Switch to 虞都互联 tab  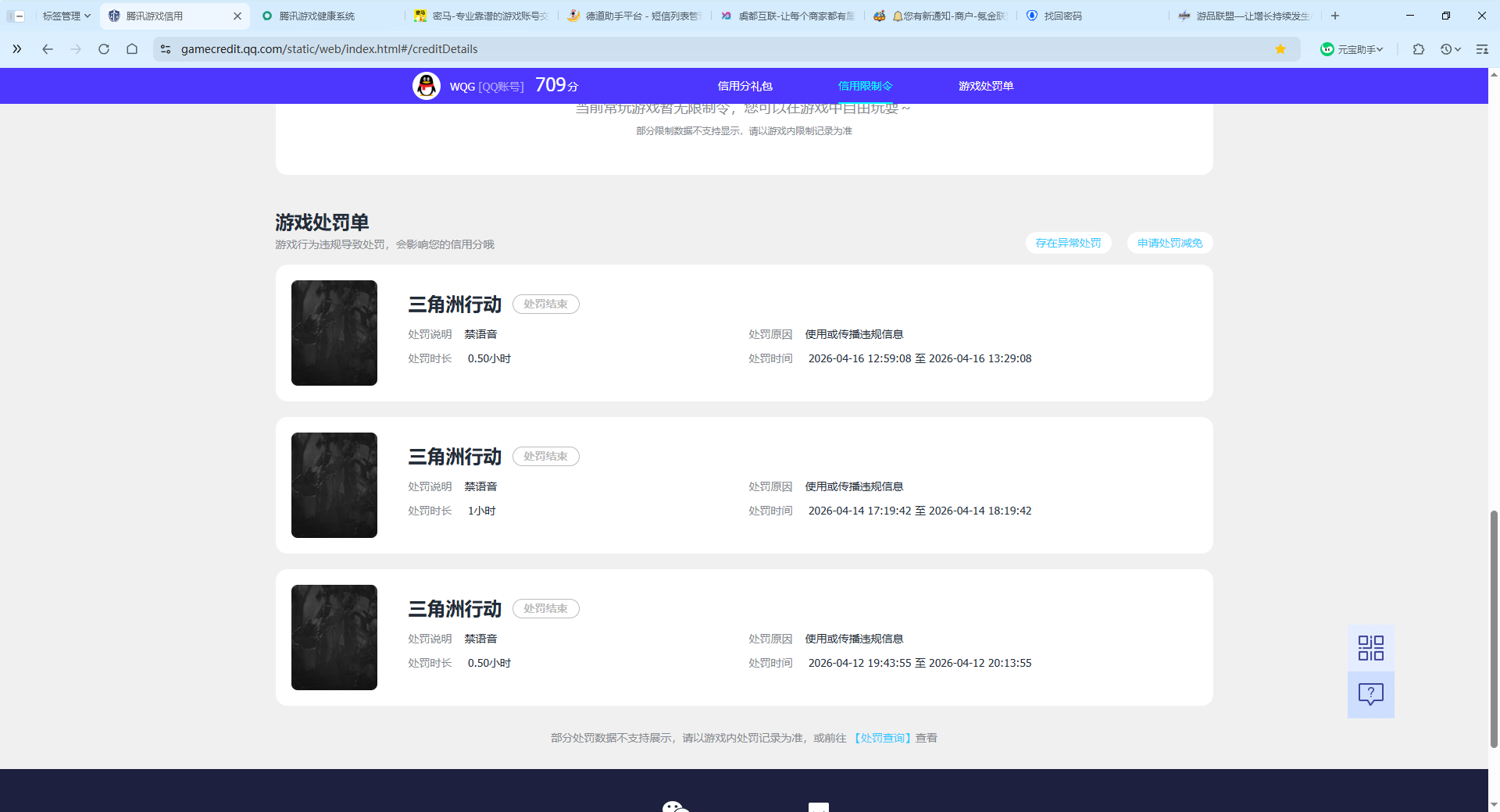[x=789, y=16]
